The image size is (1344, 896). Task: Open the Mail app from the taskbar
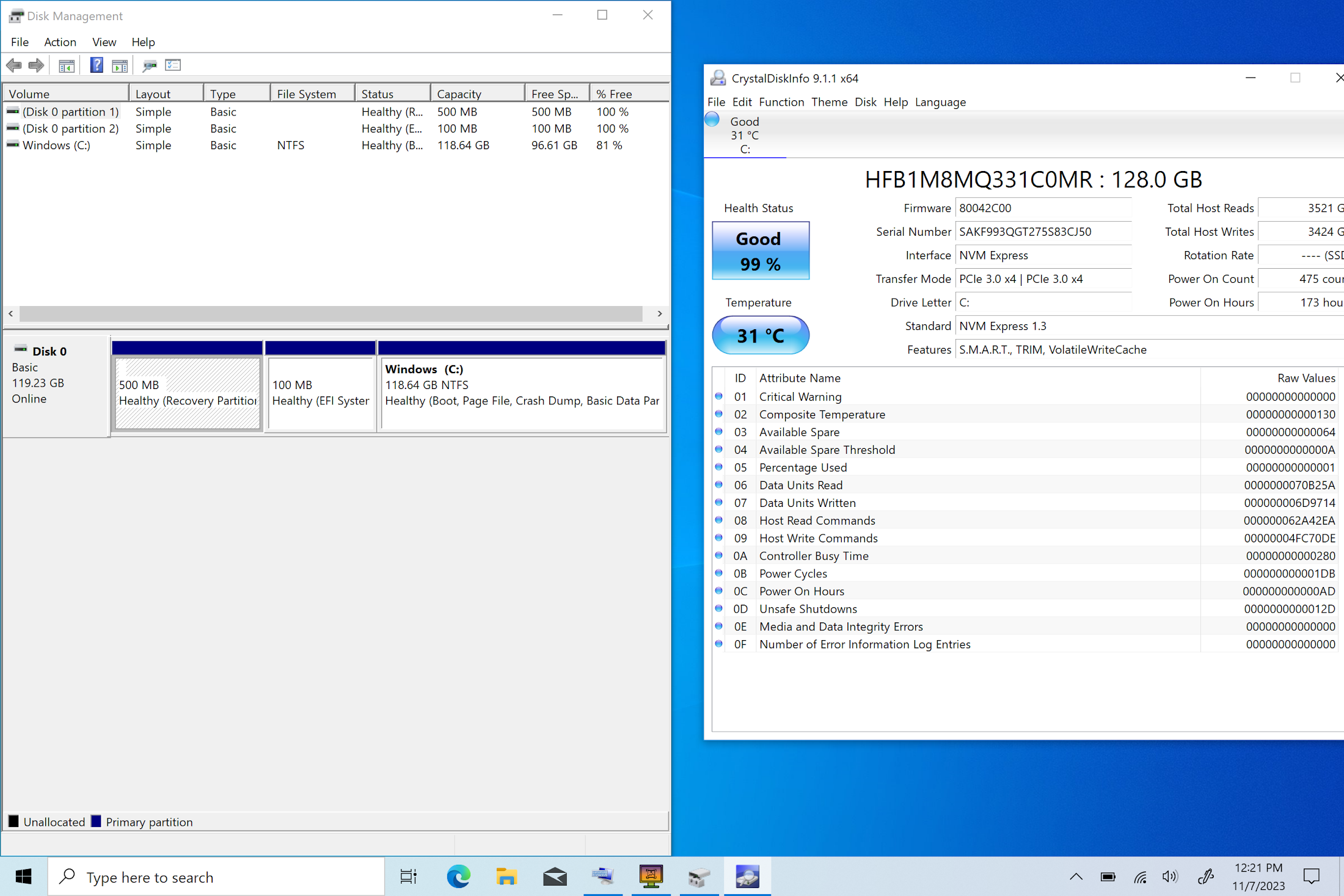coord(555,876)
